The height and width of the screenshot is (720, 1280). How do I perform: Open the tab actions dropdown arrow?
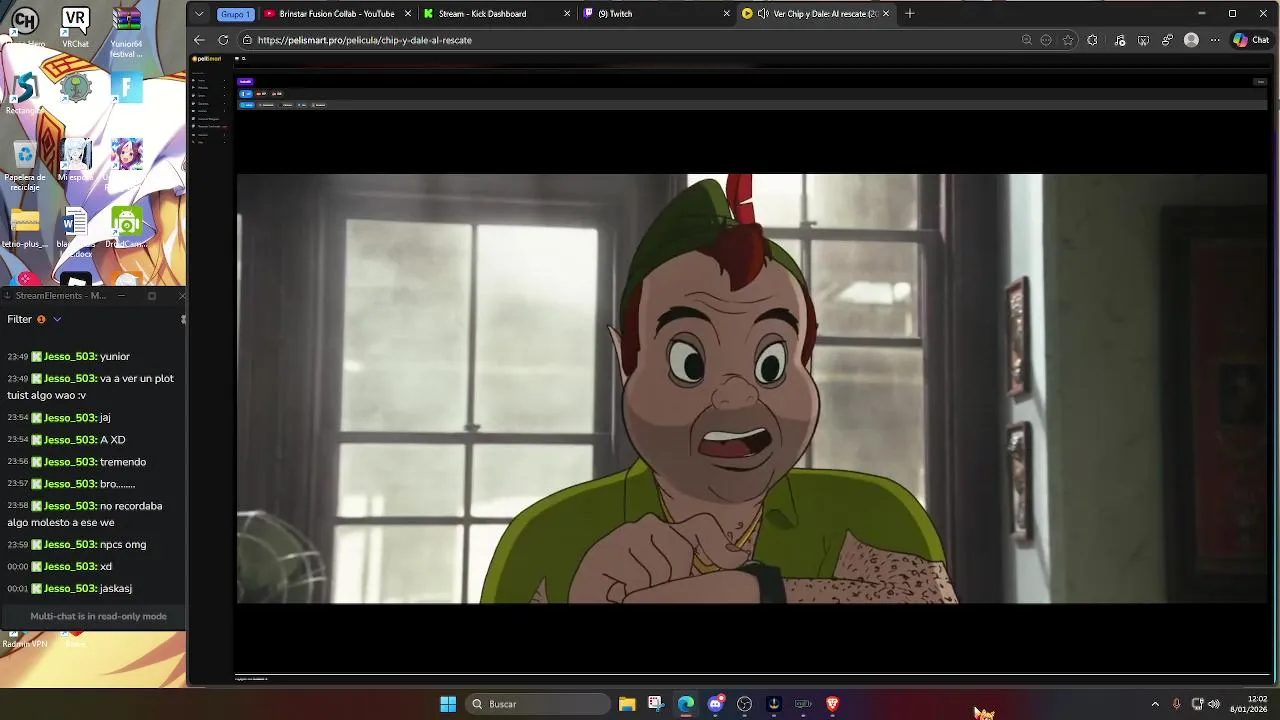click(199, 14)
